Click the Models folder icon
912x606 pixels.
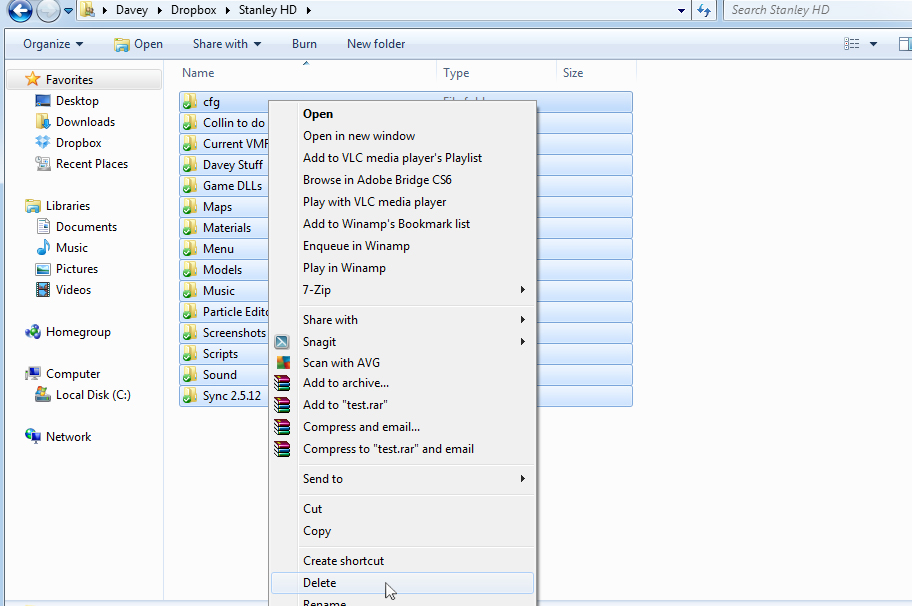point(190,269)
